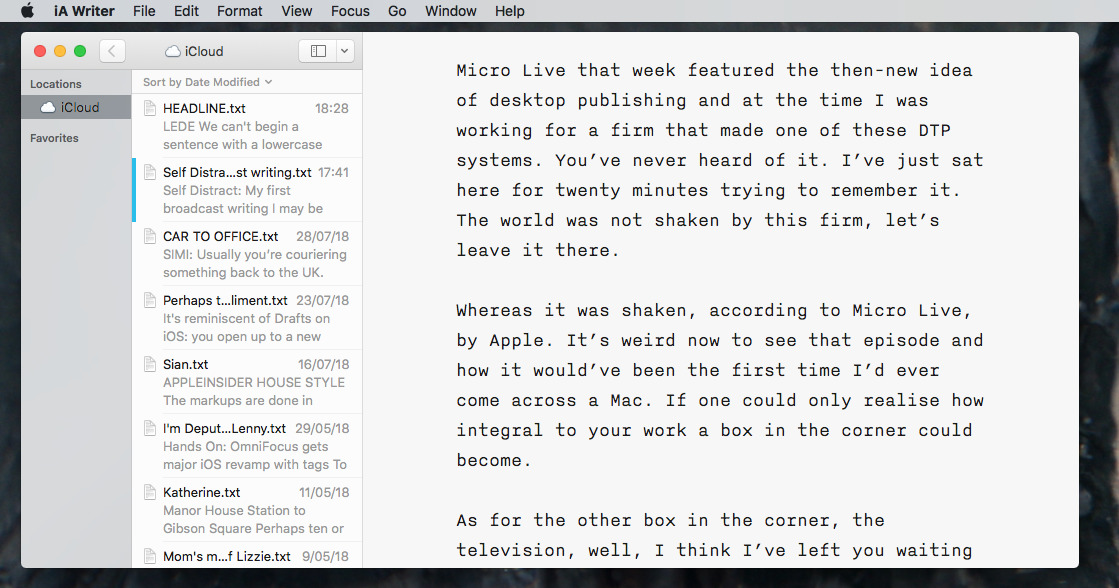Image resolution: width=1119 pixels, height=588 pixels.
Task: Open the Go menu
Action: (x=398, y=11)
